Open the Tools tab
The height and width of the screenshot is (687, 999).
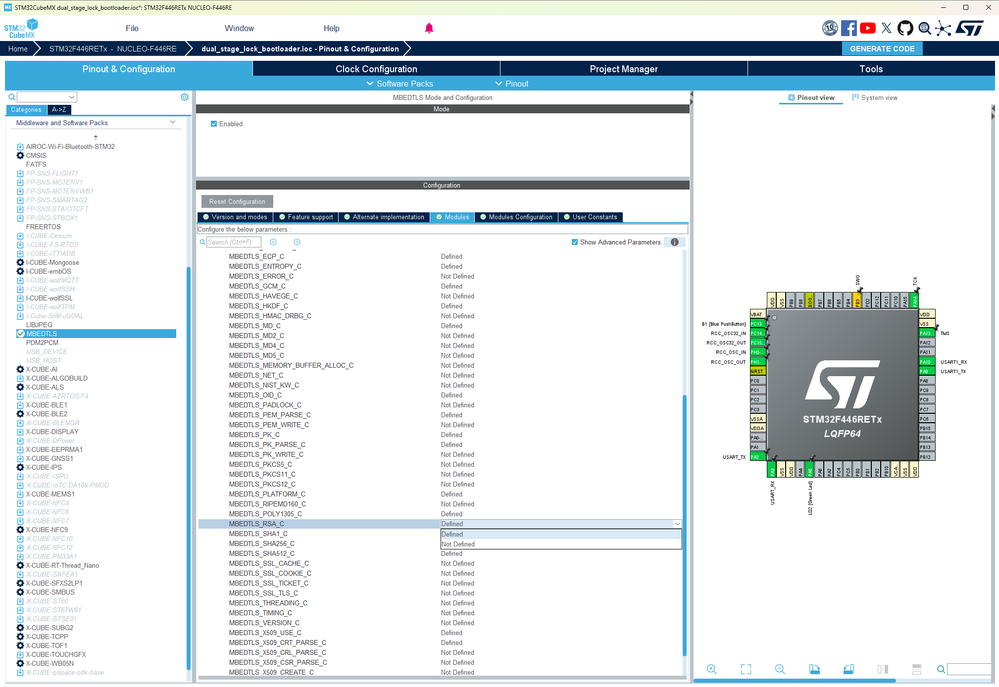pyautogui.click(x=871, y=69)
